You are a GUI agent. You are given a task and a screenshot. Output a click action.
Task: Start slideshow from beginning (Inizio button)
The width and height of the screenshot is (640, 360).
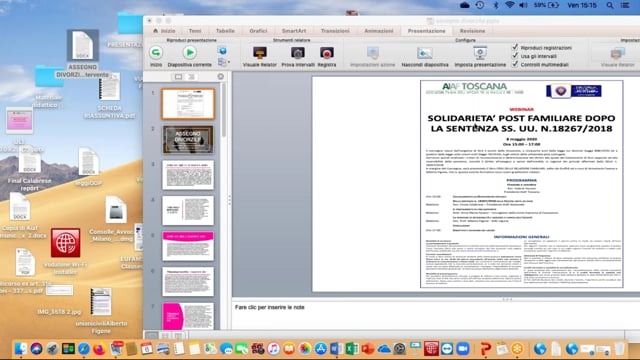tap(156, 52)
